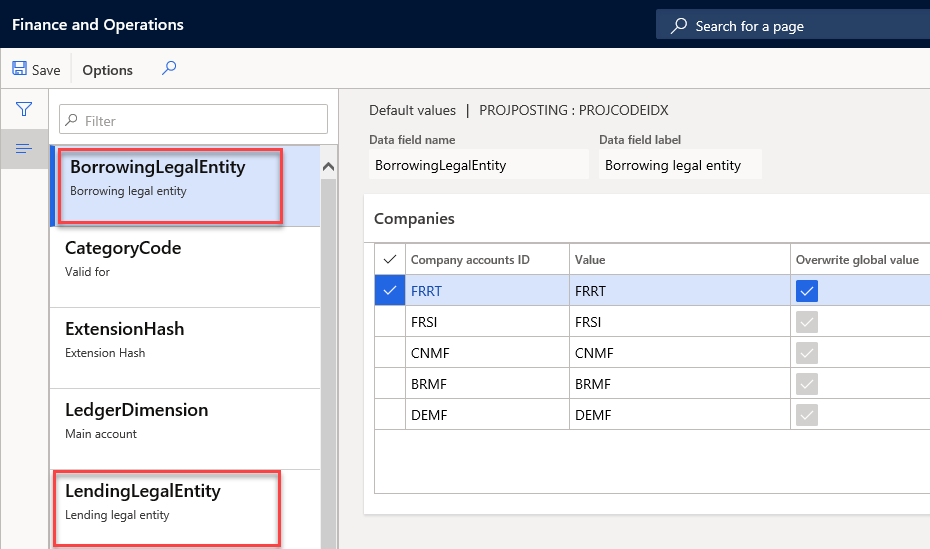
Task: Check Overwrite global value for FRSI
Action: pos(808,322)
